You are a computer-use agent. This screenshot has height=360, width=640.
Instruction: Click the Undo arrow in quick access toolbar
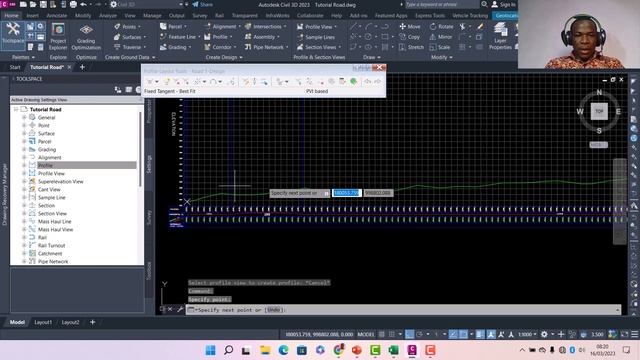coord(84,4)
